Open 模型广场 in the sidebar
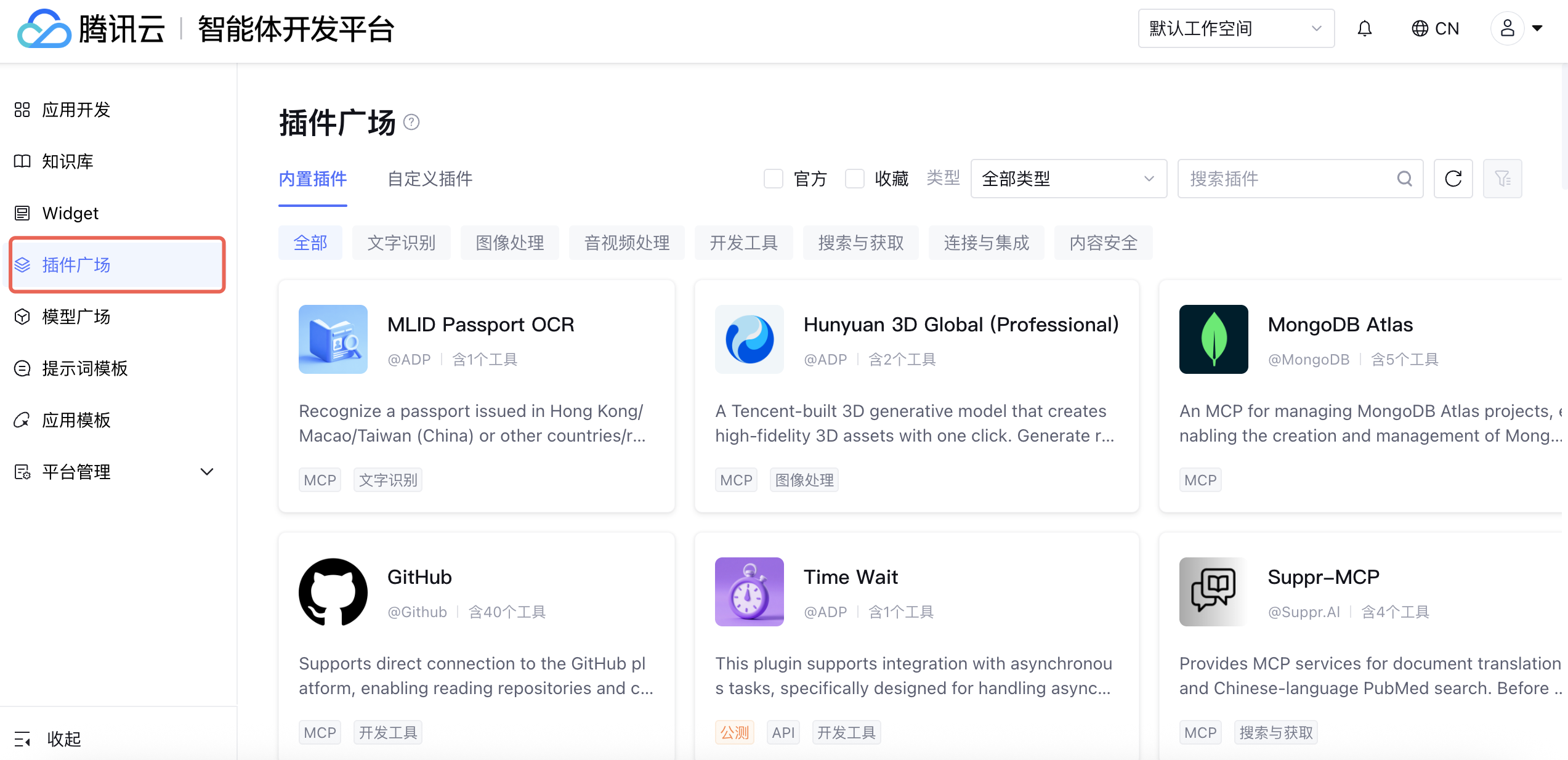This screenshot has height=760, width=1568. (76, 317)
